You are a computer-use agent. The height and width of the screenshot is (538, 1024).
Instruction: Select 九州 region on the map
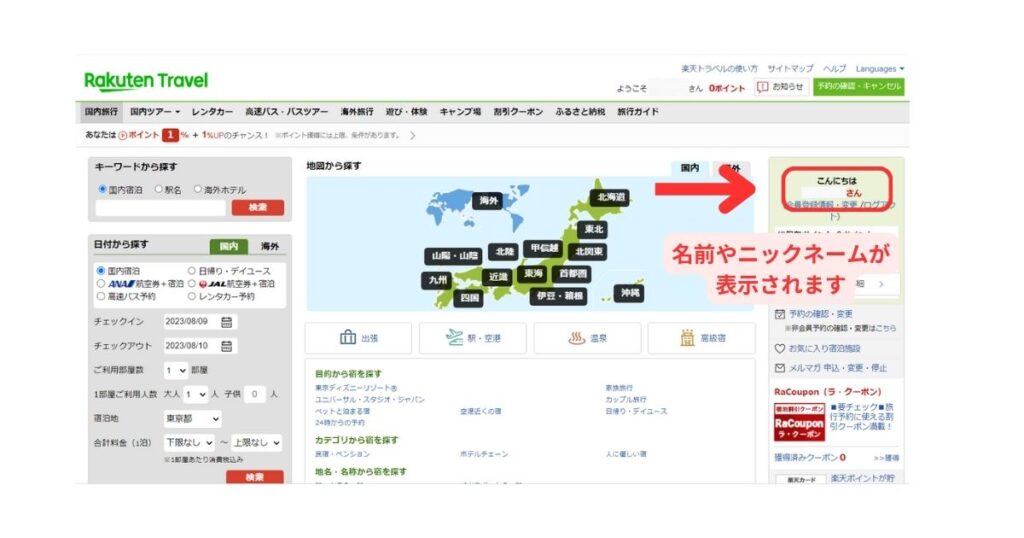[438, 280]
